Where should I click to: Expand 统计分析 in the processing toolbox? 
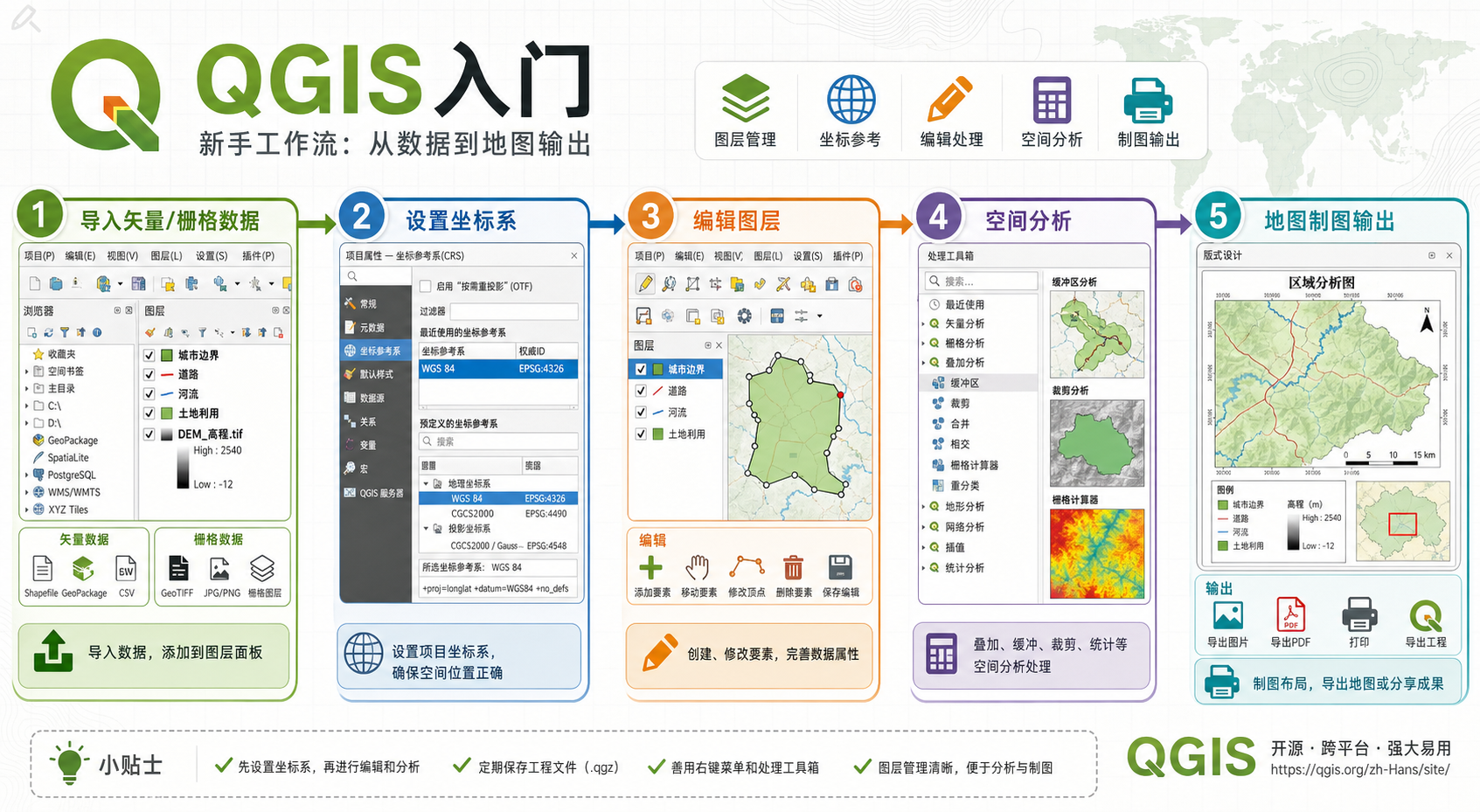point(923,568)
